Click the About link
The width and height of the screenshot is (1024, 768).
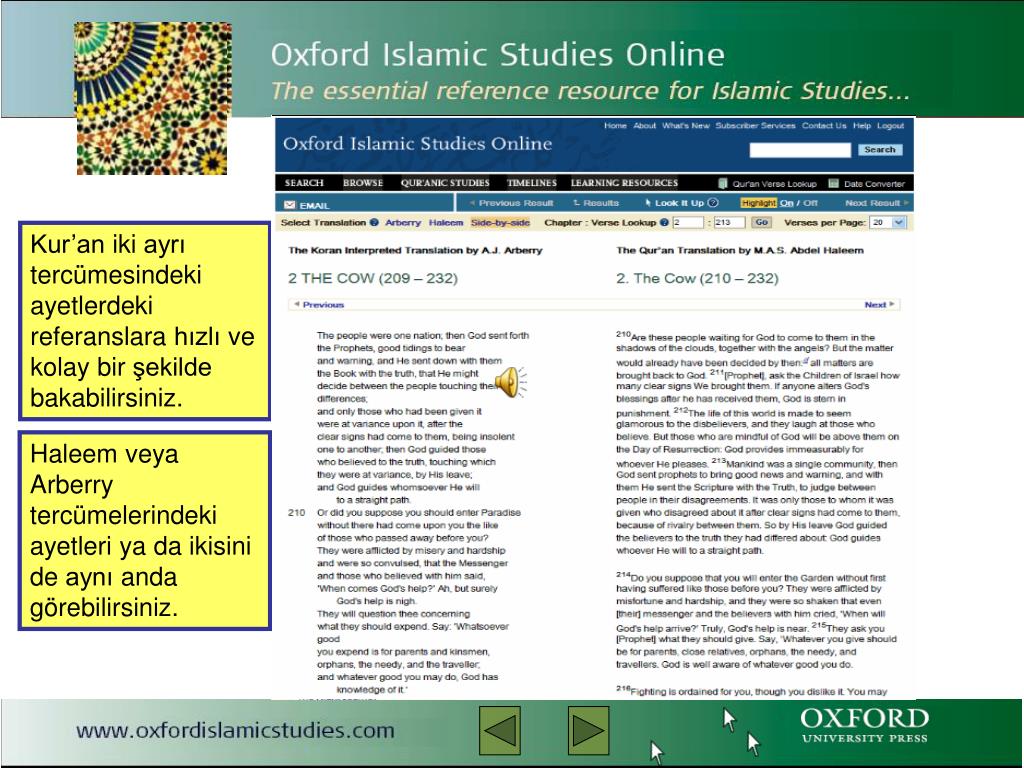(x=645, y=125)
